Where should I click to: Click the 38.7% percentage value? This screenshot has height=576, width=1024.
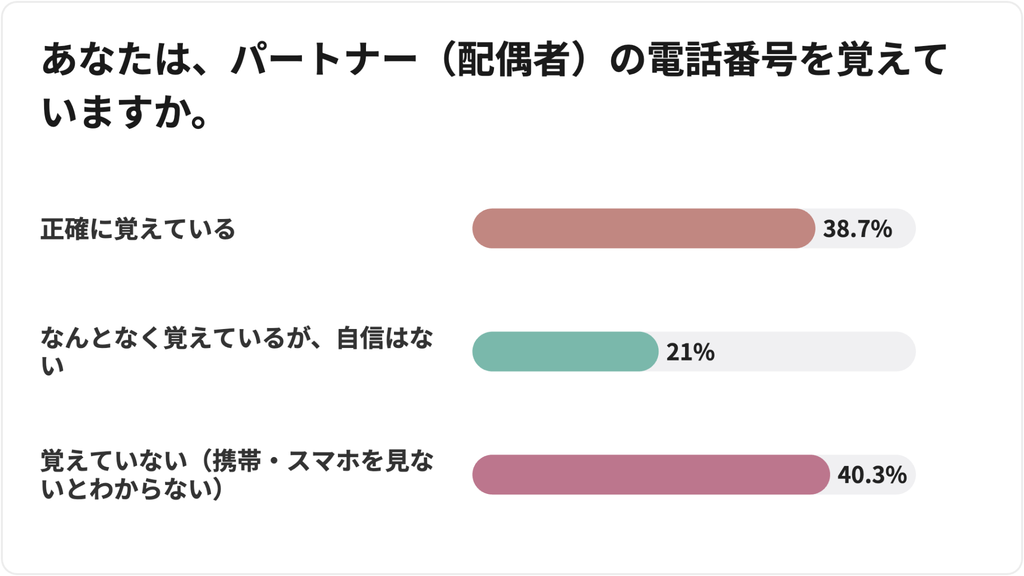pos(857,229)
